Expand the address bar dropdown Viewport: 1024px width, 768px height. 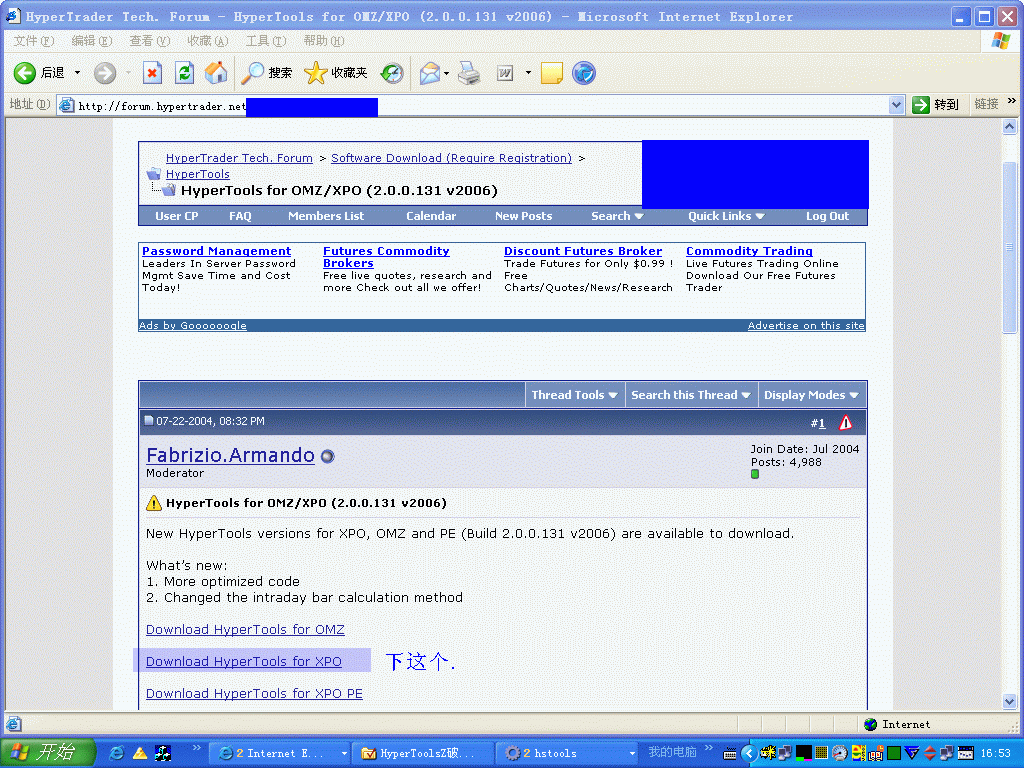click(896, 104)
